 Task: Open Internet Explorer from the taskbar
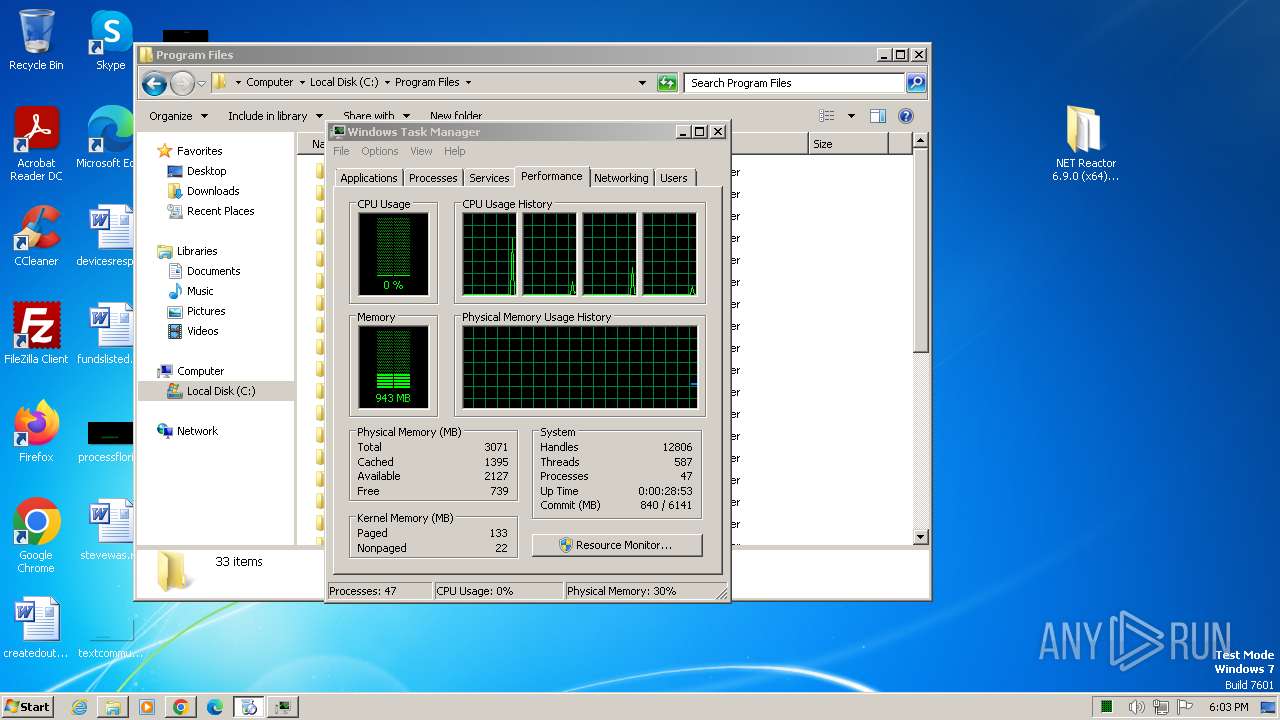(x=79, y=707)
